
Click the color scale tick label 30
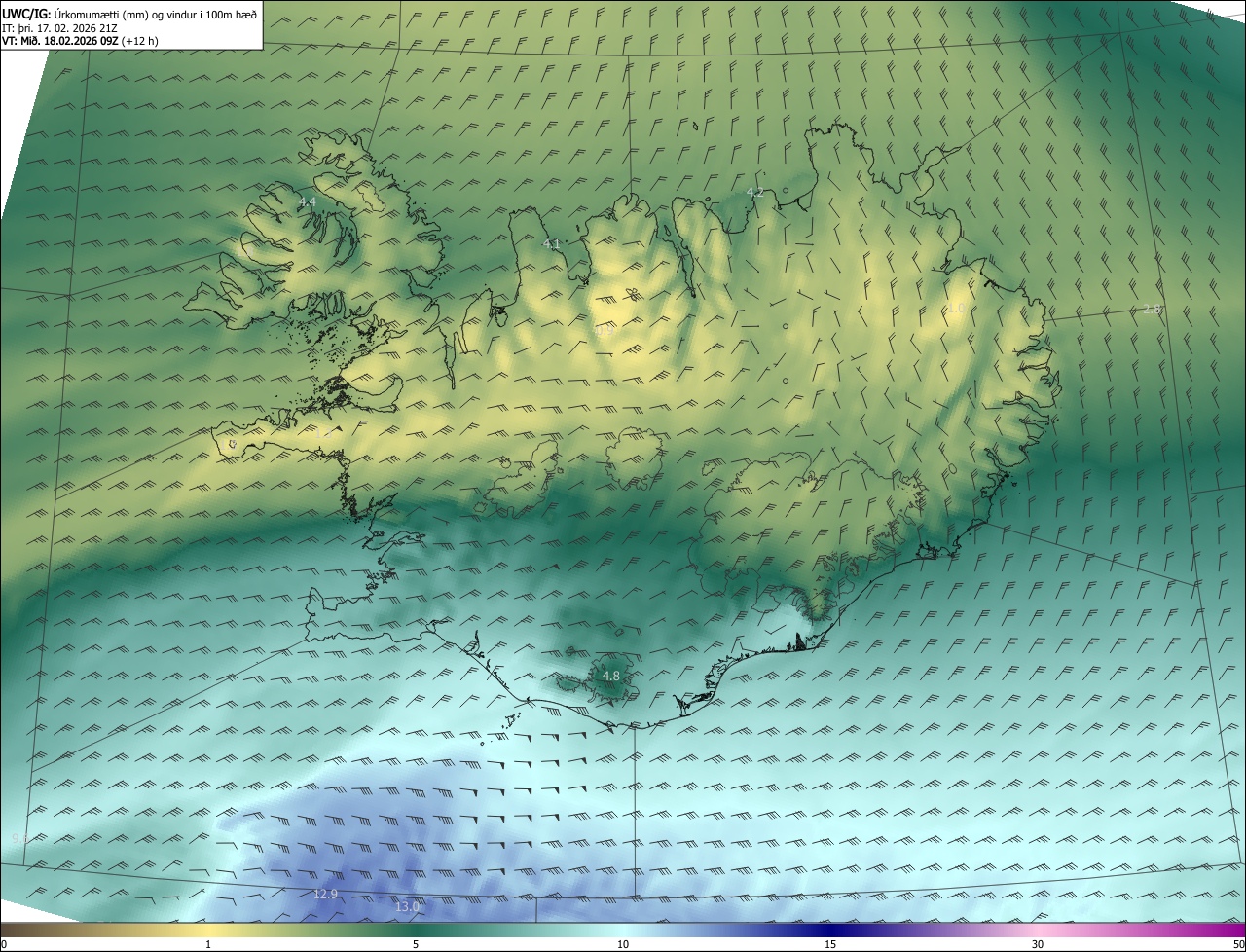point(1038,944)
